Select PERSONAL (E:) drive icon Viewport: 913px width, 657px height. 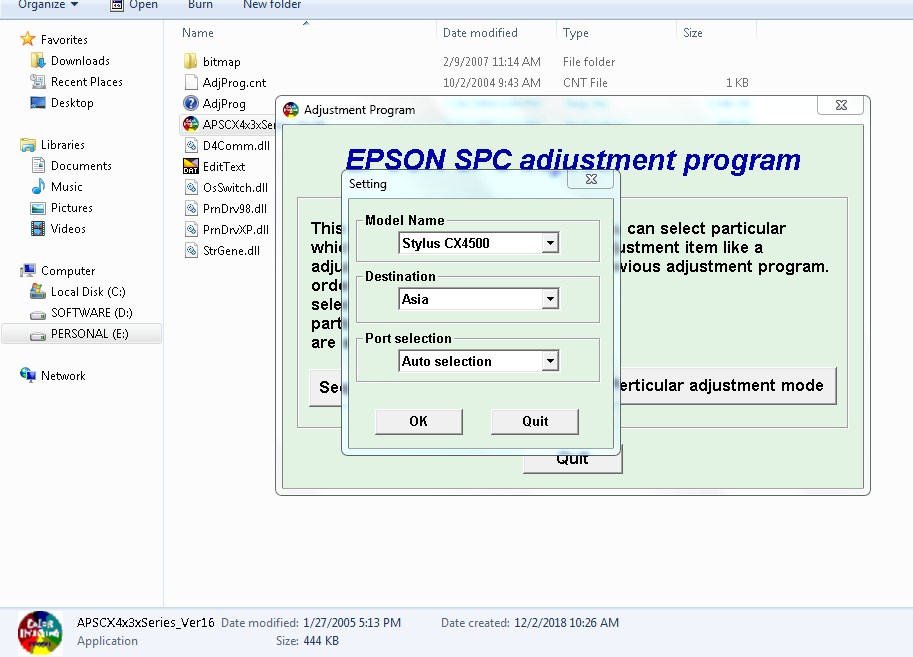coord(38,335)
